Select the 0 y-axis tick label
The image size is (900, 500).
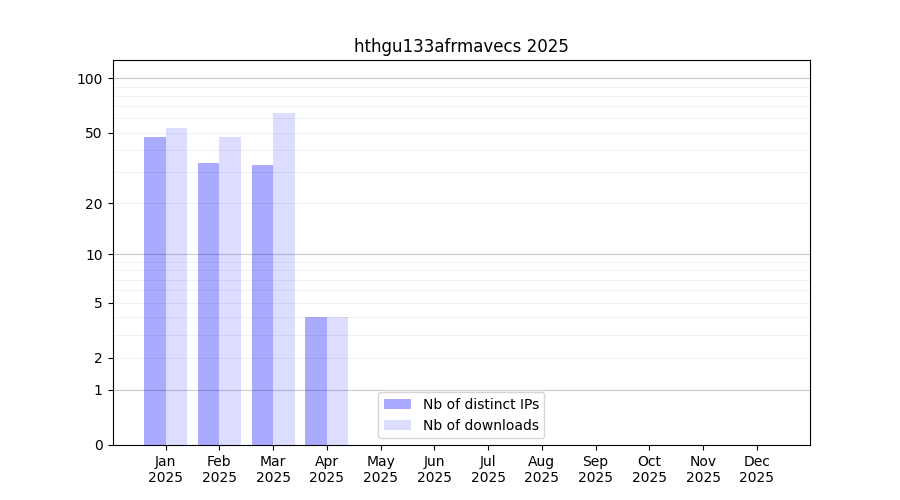[x=98, y=445]
